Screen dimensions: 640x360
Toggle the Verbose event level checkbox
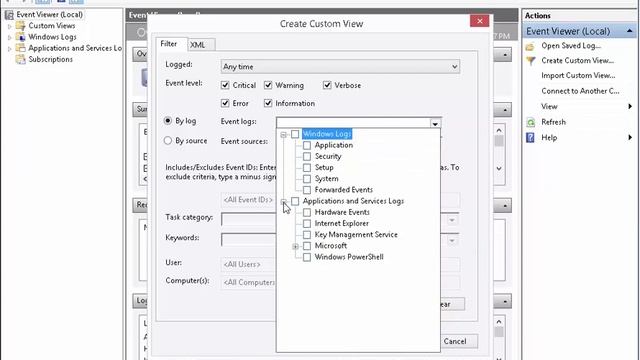(x=327, y=85)
